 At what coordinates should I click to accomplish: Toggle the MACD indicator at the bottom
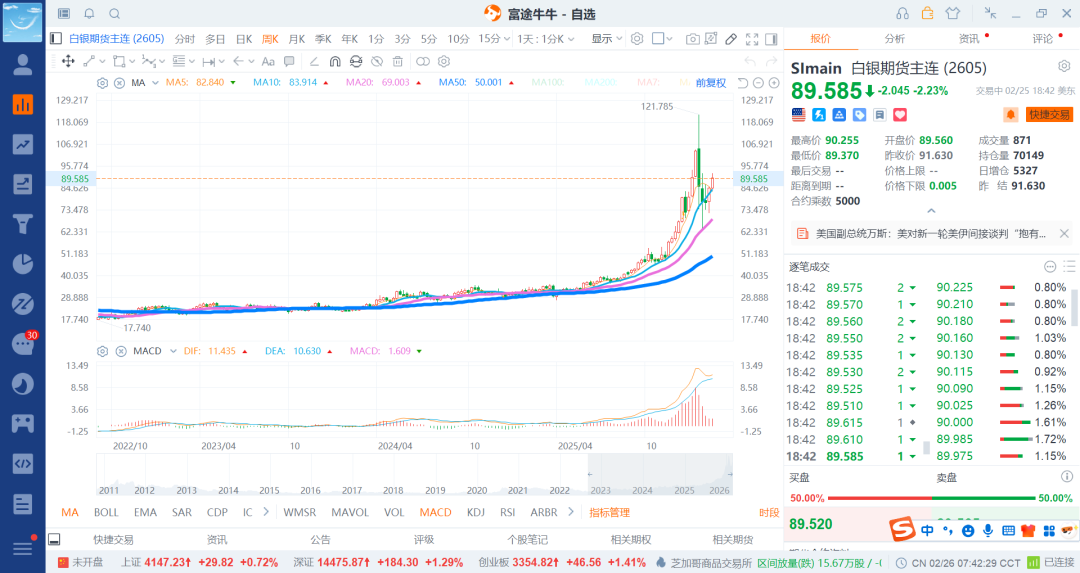[x=435, y=512]
